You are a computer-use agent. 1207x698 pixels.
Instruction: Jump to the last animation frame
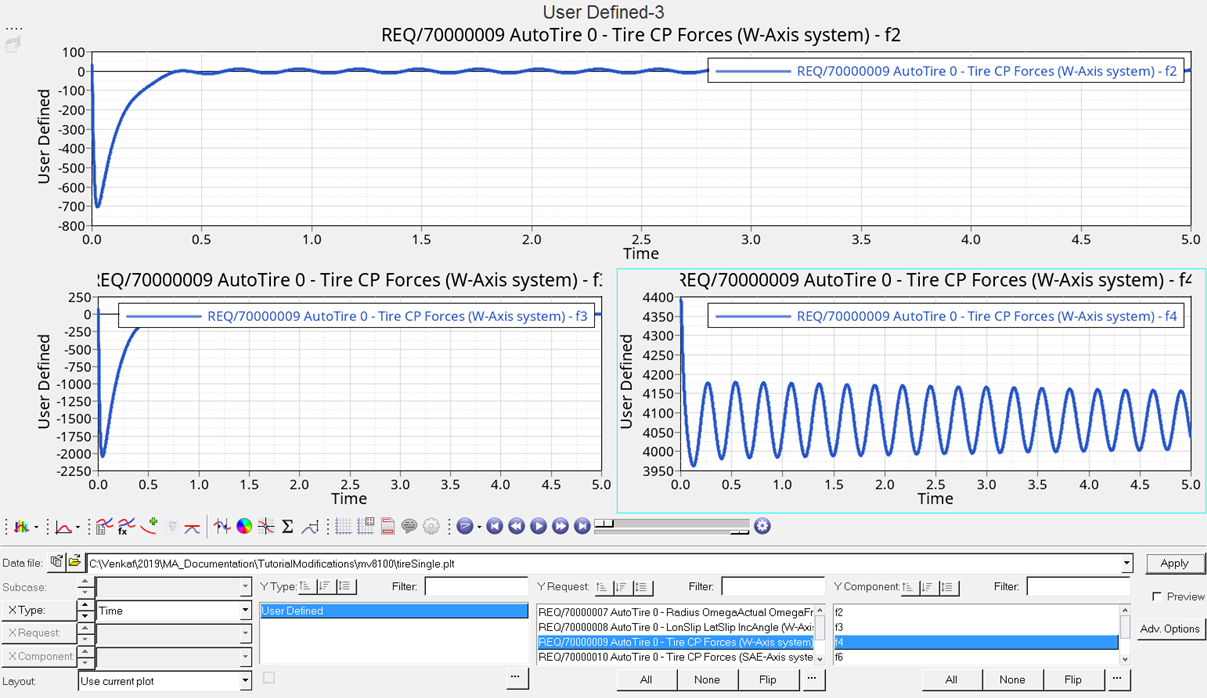point(582,526)
